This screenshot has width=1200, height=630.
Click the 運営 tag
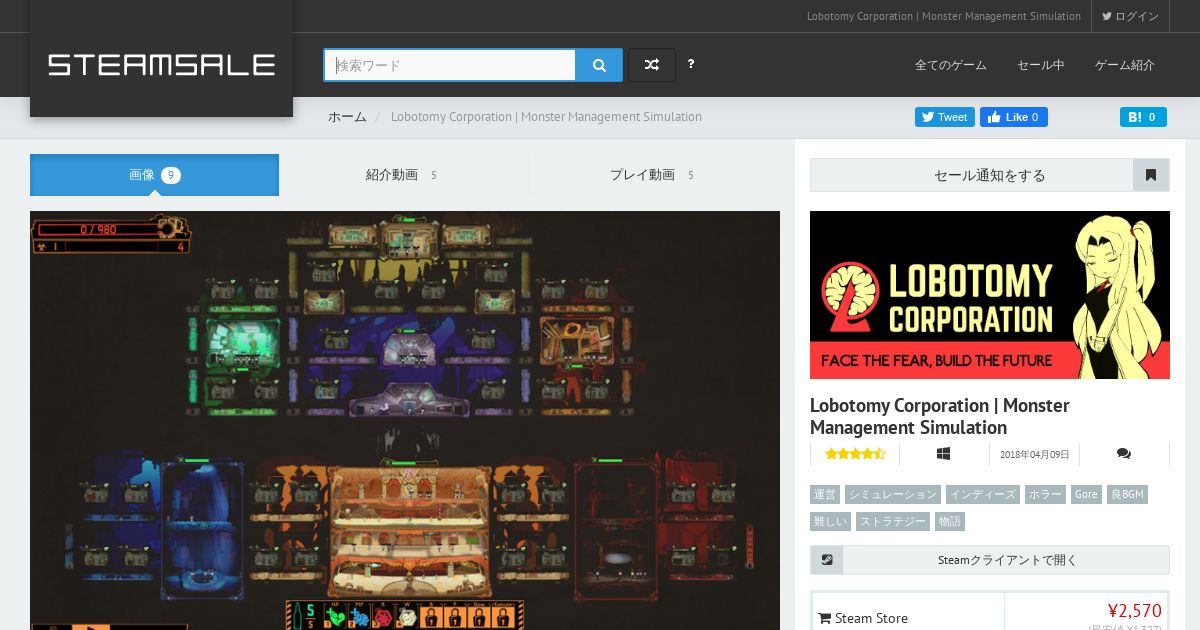pyautogui.click(x=825, y=494)
